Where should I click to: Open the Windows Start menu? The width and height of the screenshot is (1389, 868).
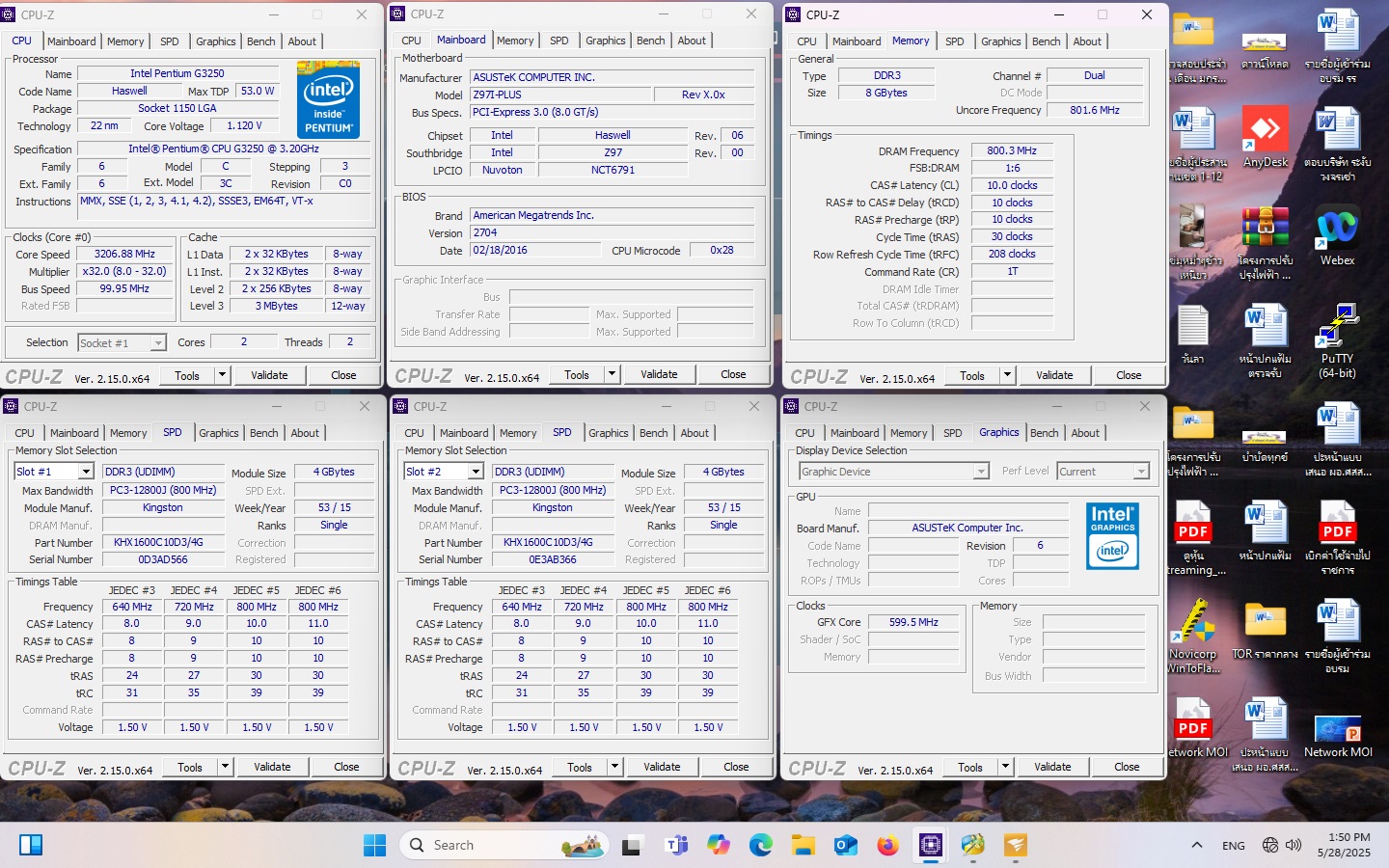[x=374, y=846]
